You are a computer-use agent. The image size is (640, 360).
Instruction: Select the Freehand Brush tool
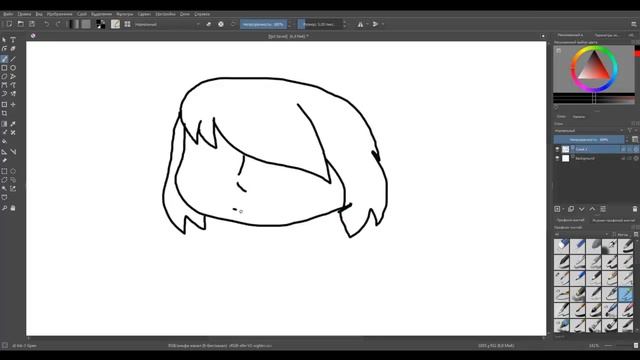tap(4, 59)
